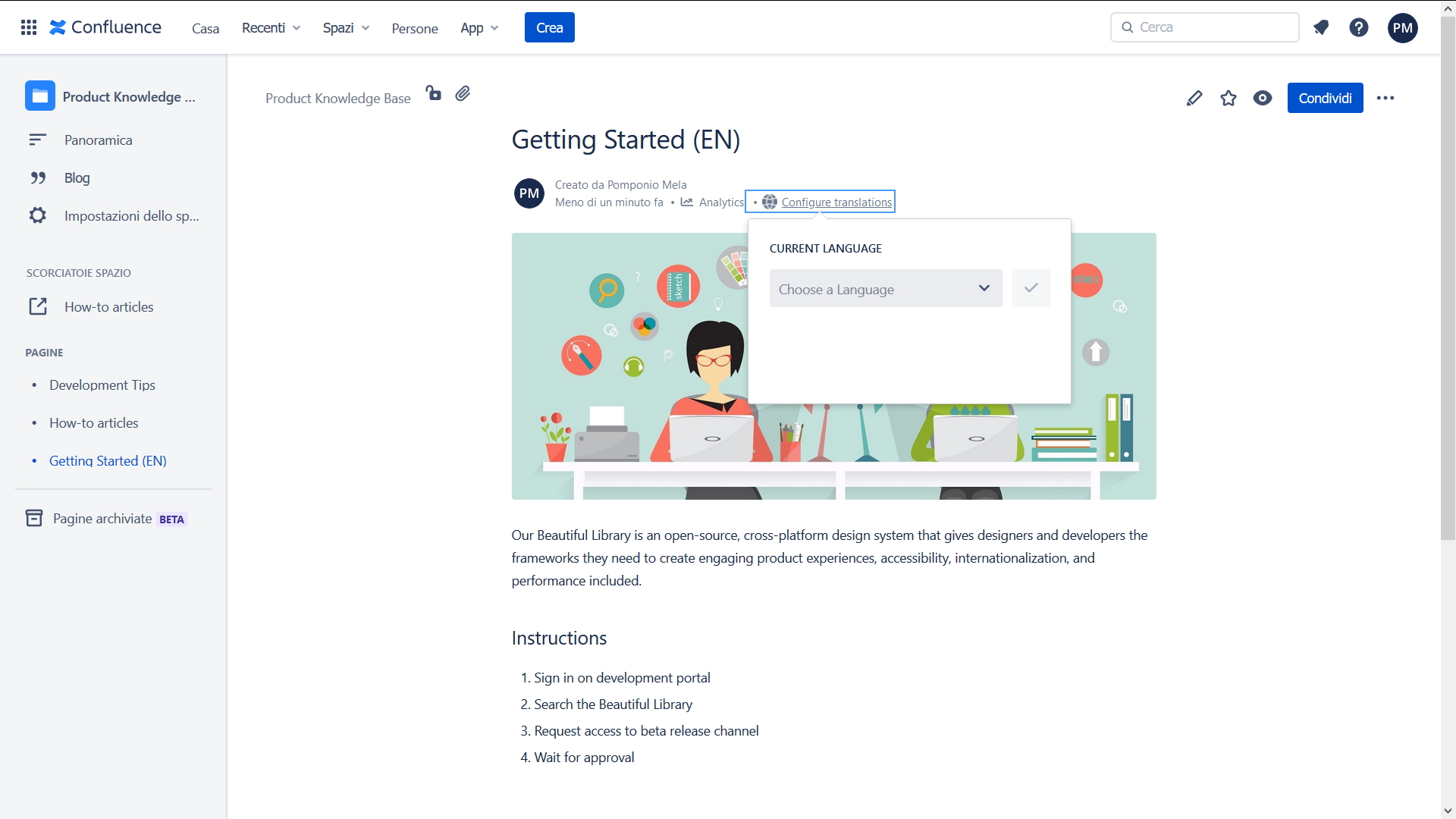
Task: Open the Persone menu item
Action: (x=415, y=28)
